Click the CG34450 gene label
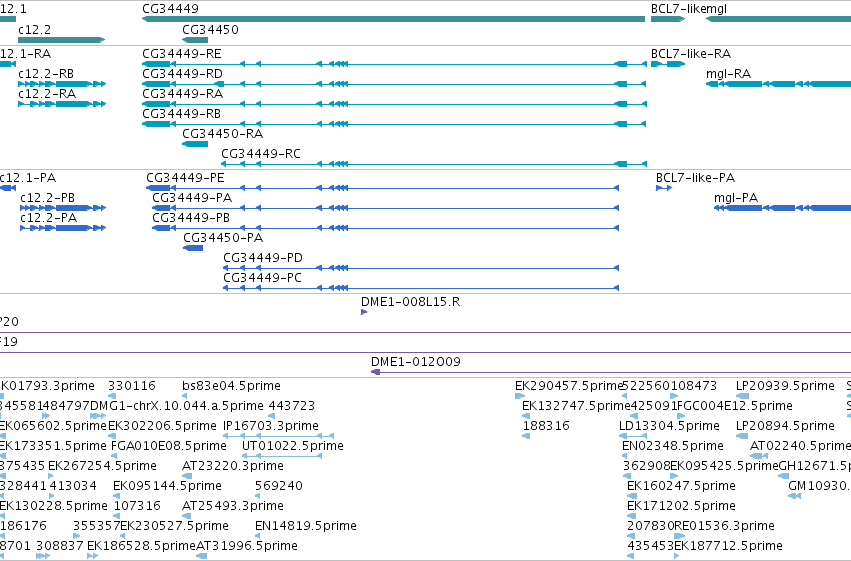Screen dimensions: 851x561 (x=210, y=29)
